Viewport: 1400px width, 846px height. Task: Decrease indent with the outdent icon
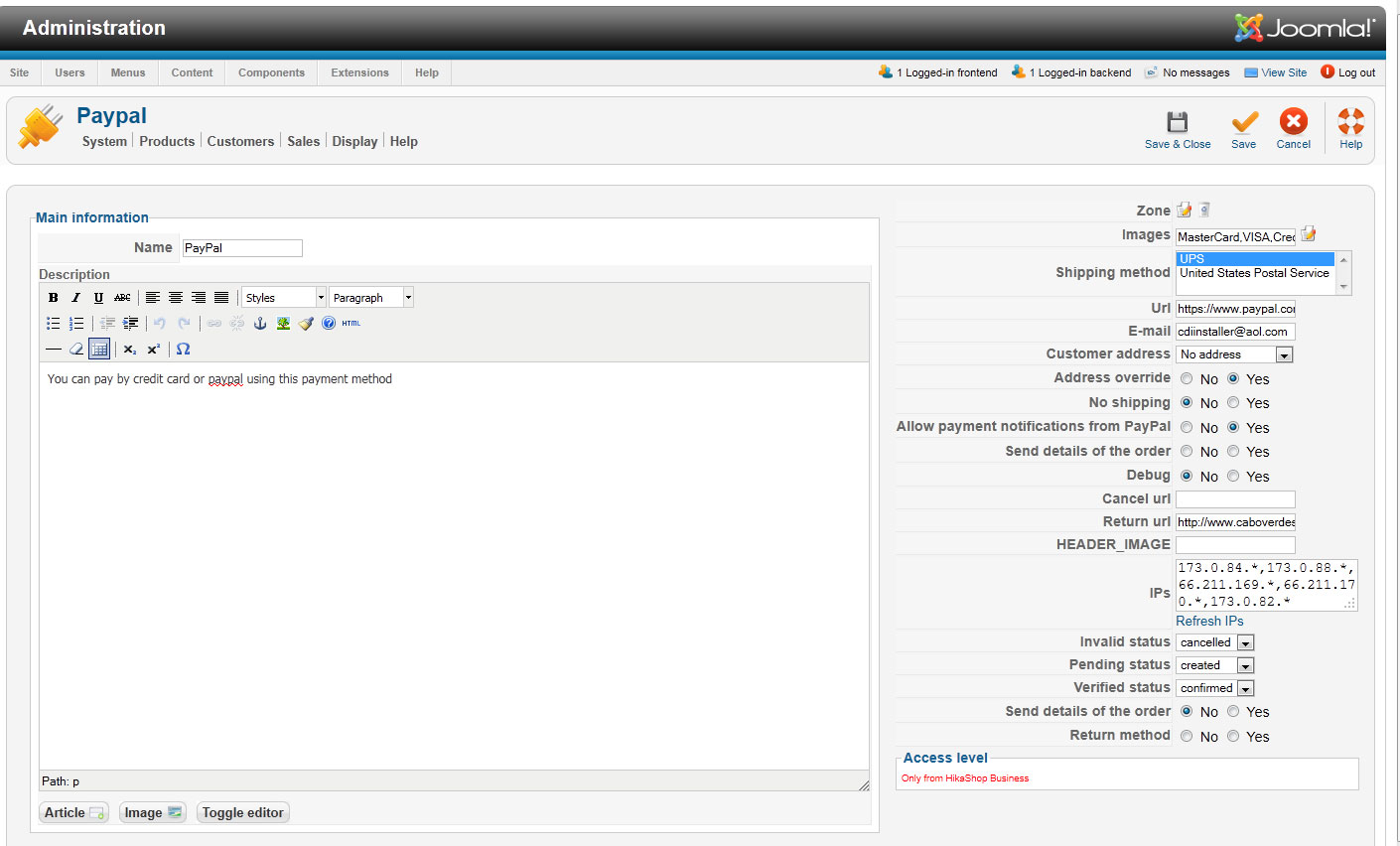tap(107, 324)
